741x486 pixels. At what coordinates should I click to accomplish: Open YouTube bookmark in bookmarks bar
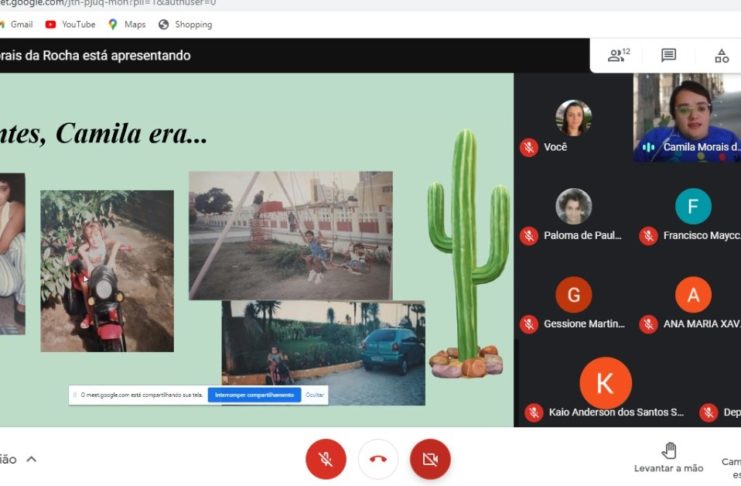(70, 24)
